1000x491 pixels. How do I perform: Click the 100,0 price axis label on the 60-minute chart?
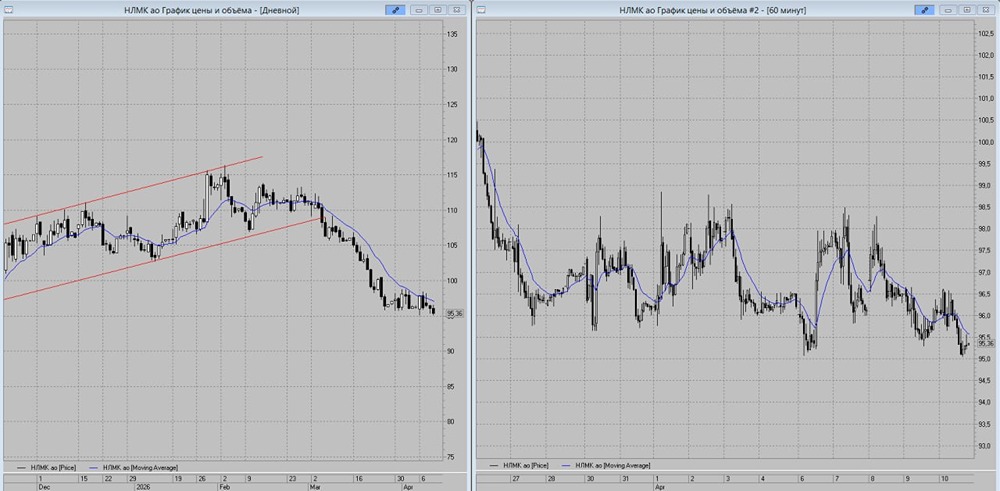985,142
